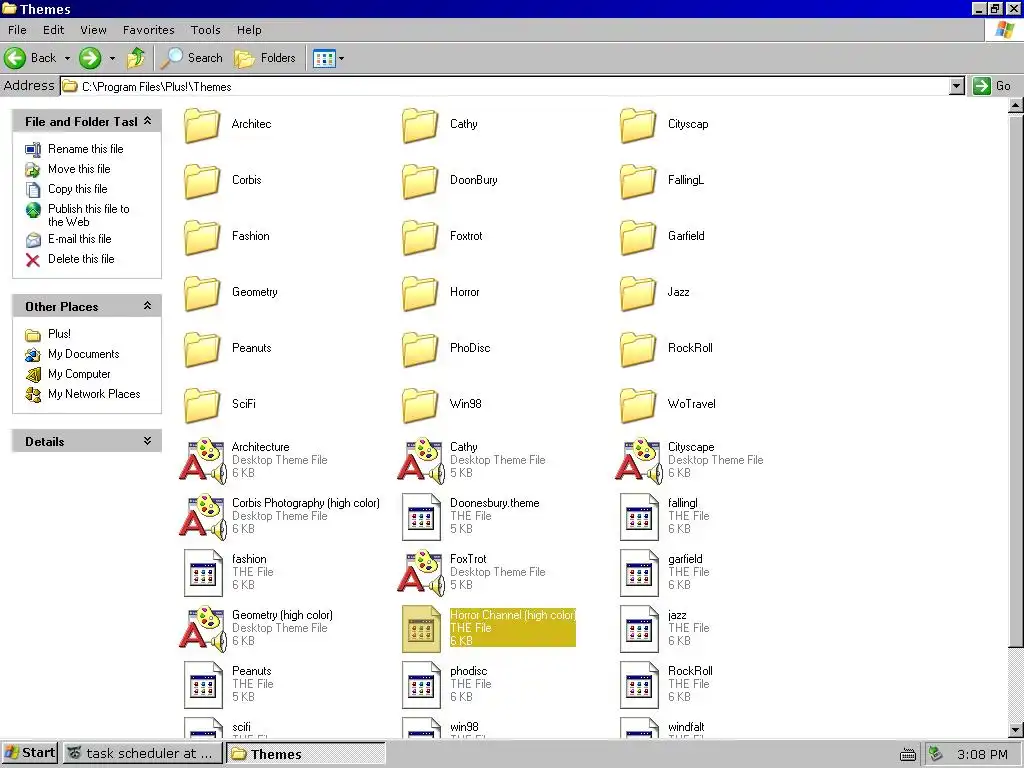Click Move this file link
This screenshot has width=1024, height=768.
click(x=79, y=169)
